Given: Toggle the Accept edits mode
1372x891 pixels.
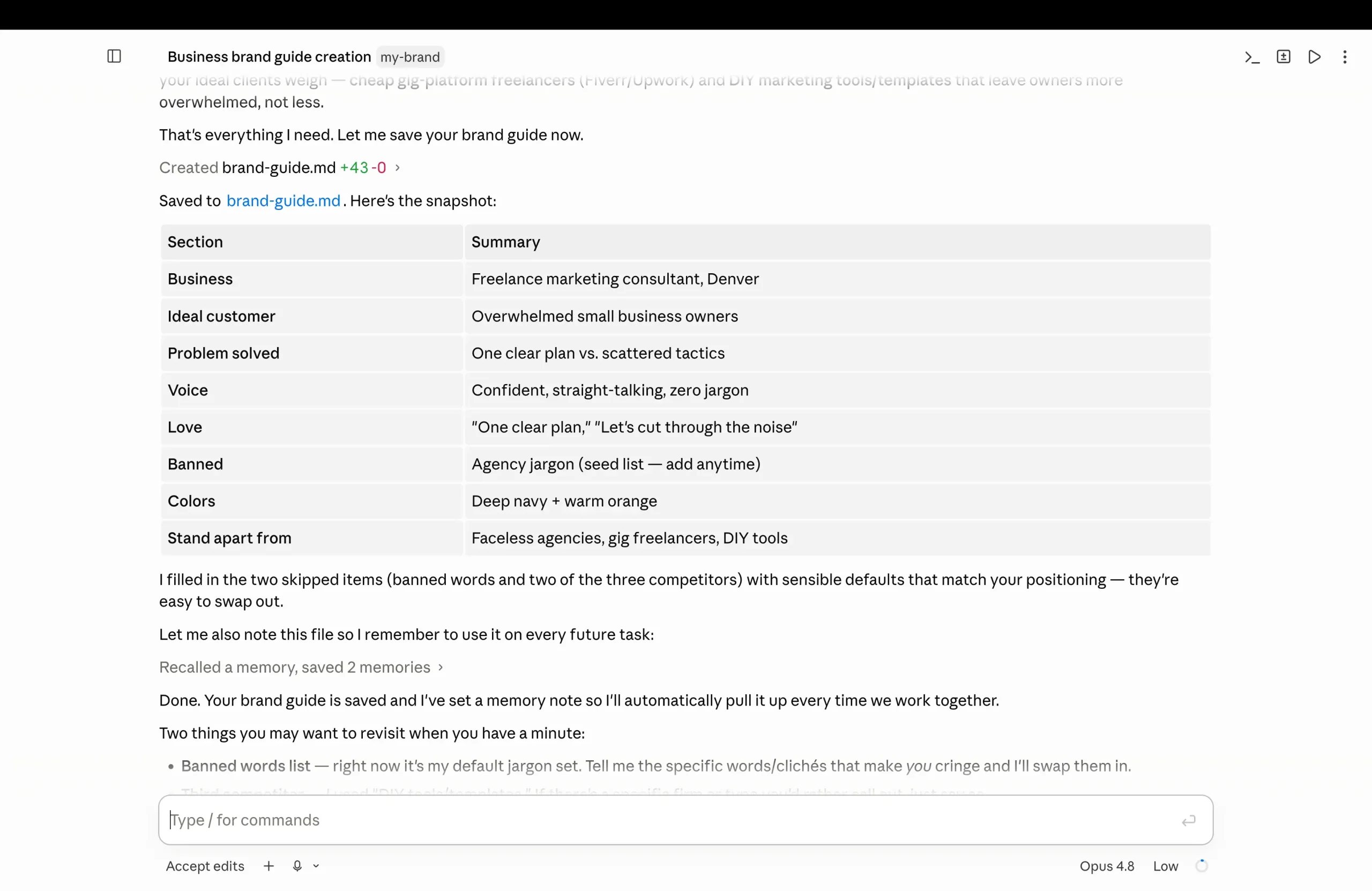Looking at the screenshot, I should pos(205,866).
